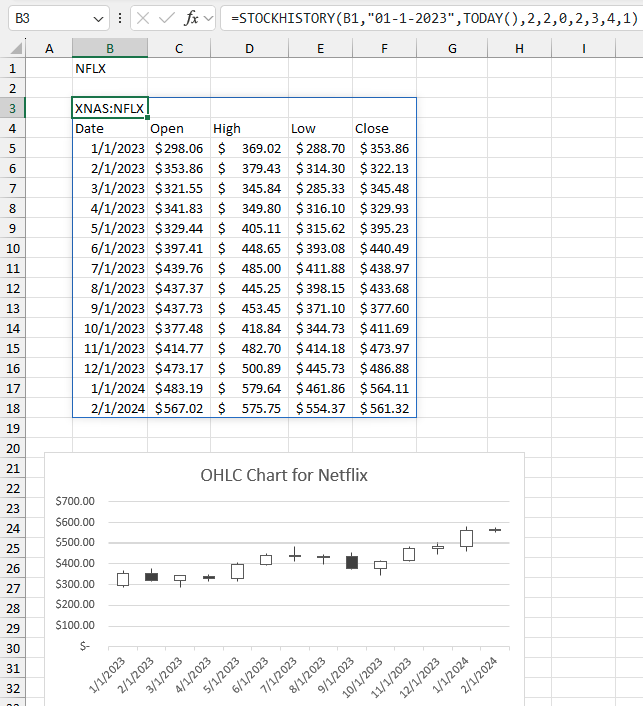Click the Select All corner triangle
Screen dimensions: 643x706
click(12, 48)
